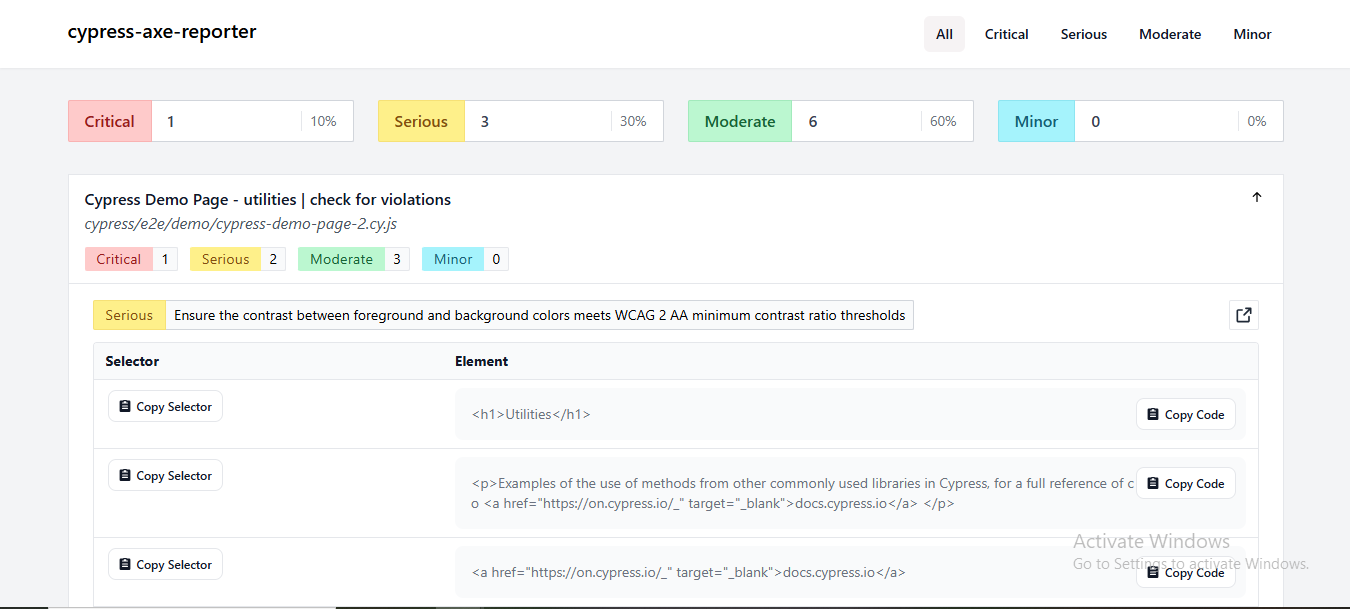Click Copy Code for the h1 Utilities element

pyautogui.click(x=1185, y=414)
